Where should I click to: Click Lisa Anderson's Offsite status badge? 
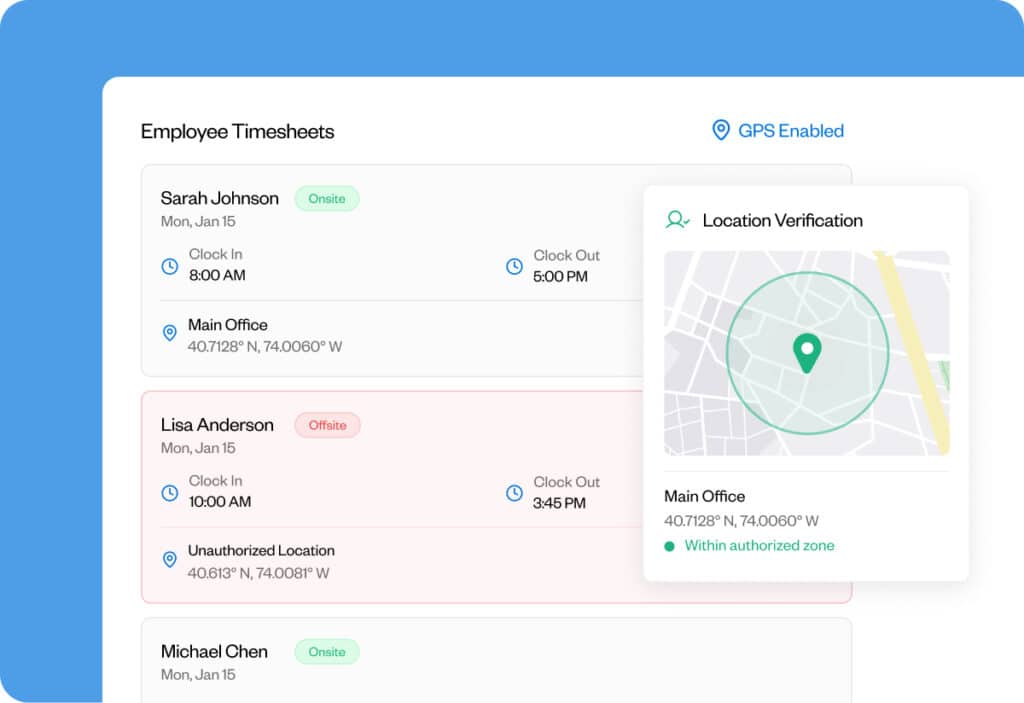coord(327,425)
